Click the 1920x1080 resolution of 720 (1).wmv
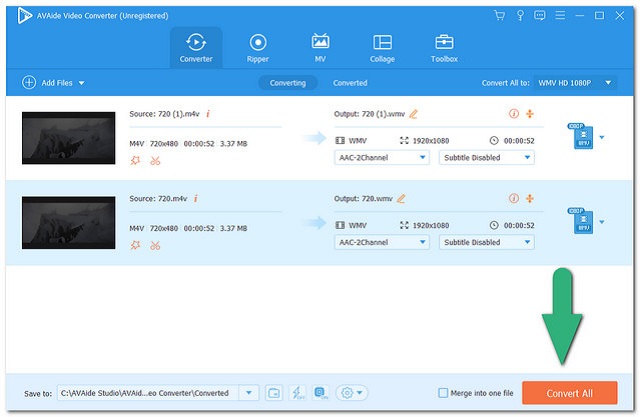Viewport: 640px width, 417px height. pos(431,141)
